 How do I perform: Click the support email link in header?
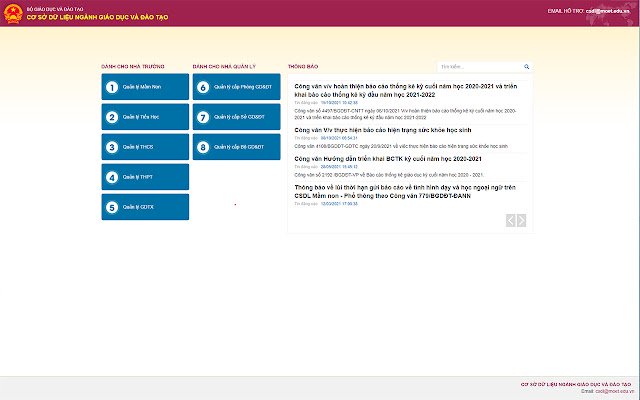(607, 11)
